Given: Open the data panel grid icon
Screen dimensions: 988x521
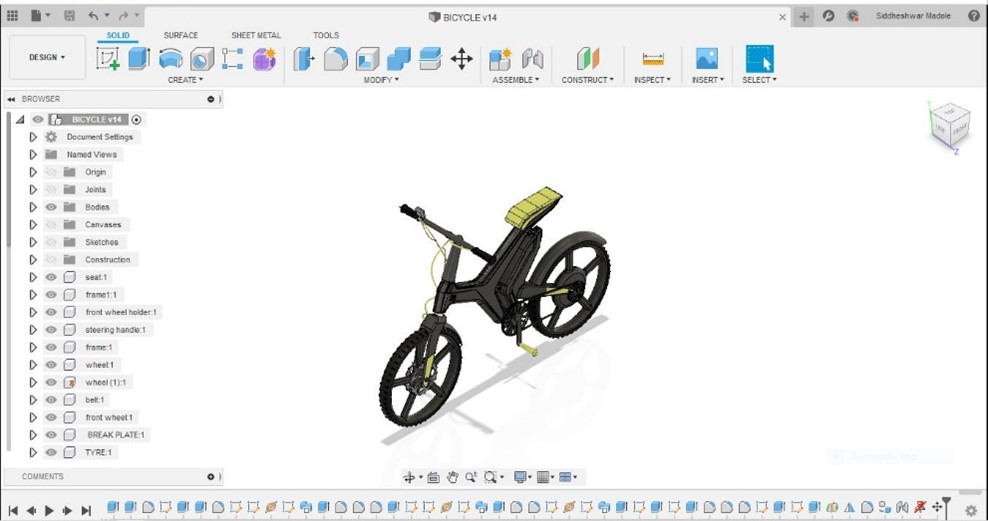Looking at the screenshot, I should pyautogui.click(x=13, y=16).
